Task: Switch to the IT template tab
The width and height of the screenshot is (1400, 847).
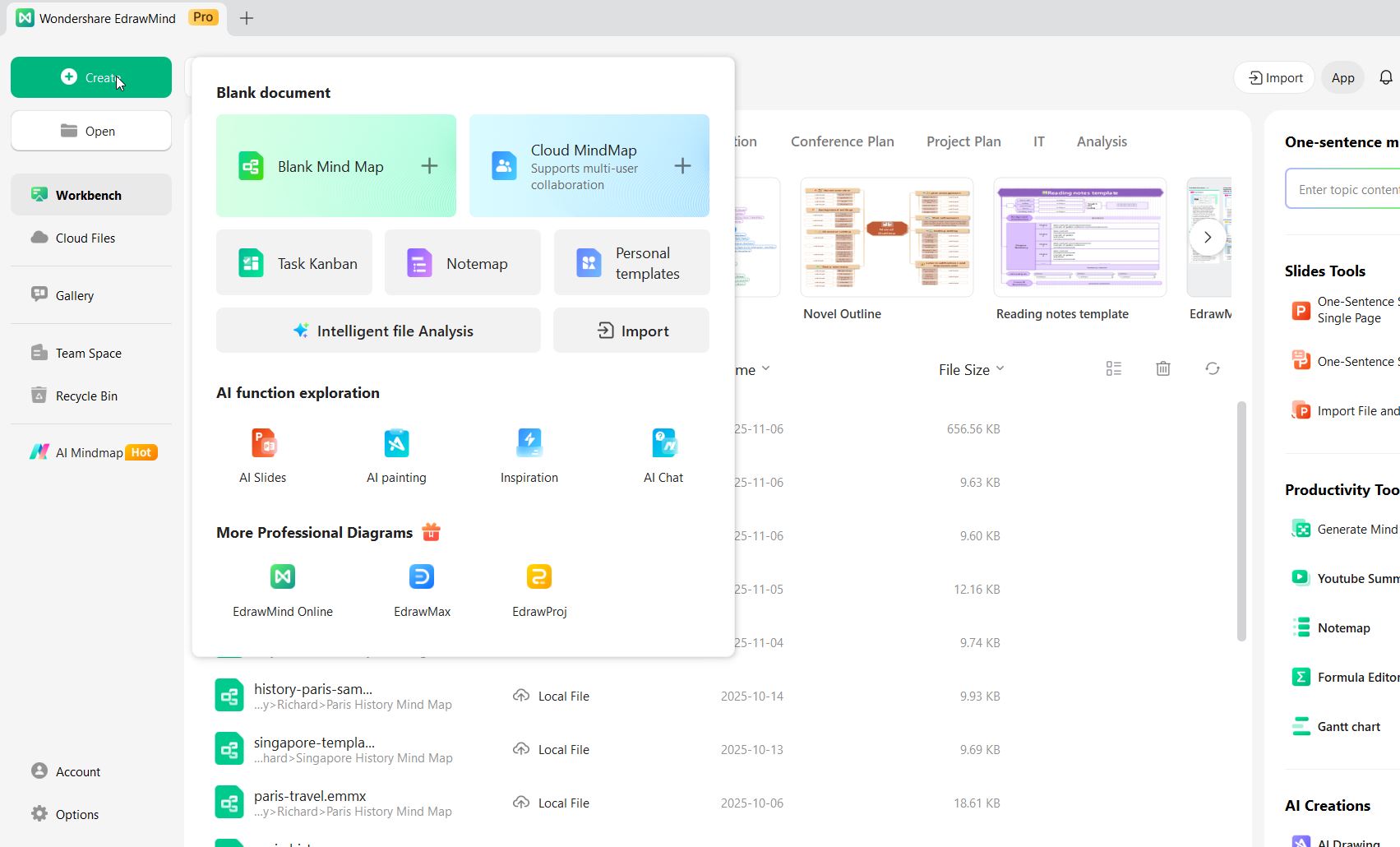Action: [1039, 141]
